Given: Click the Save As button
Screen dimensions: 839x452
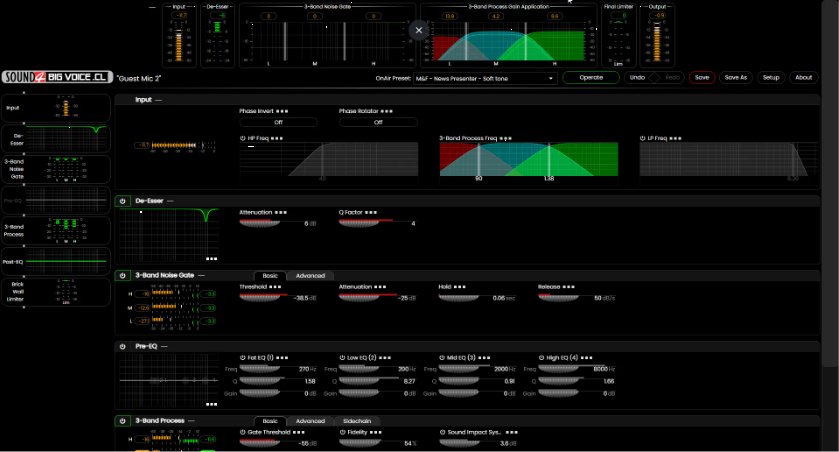Looking at the screenshot, I should click(735, 77).
